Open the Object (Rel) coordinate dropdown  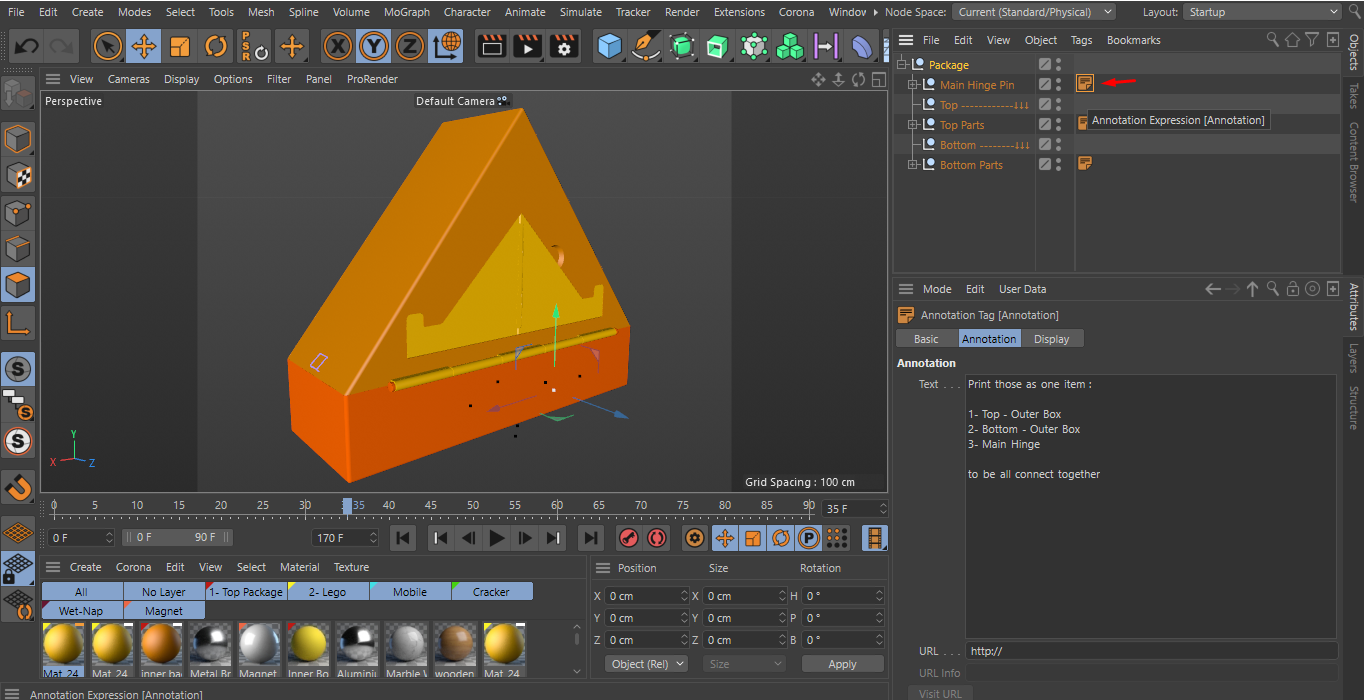[647, 664]
